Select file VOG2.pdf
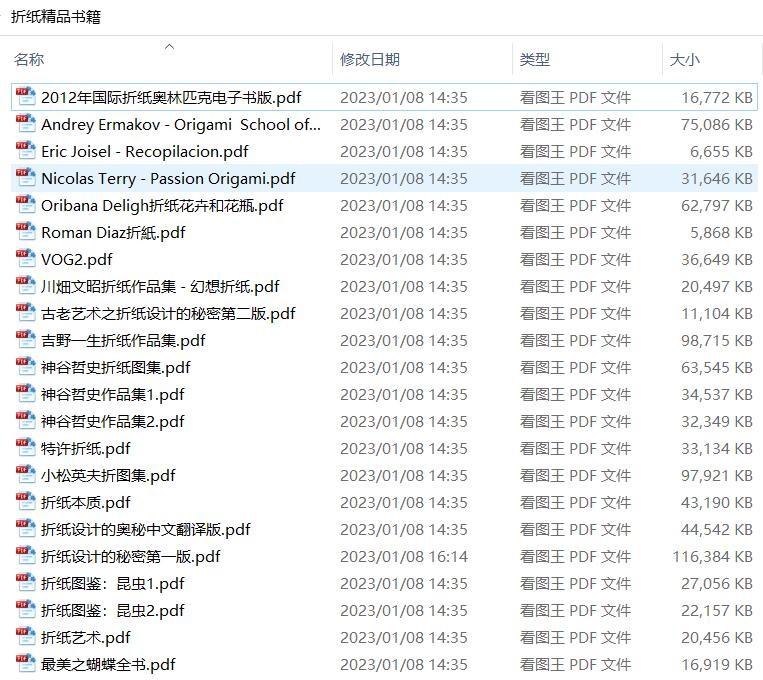The image size is (763, 680). click(76, 259)
